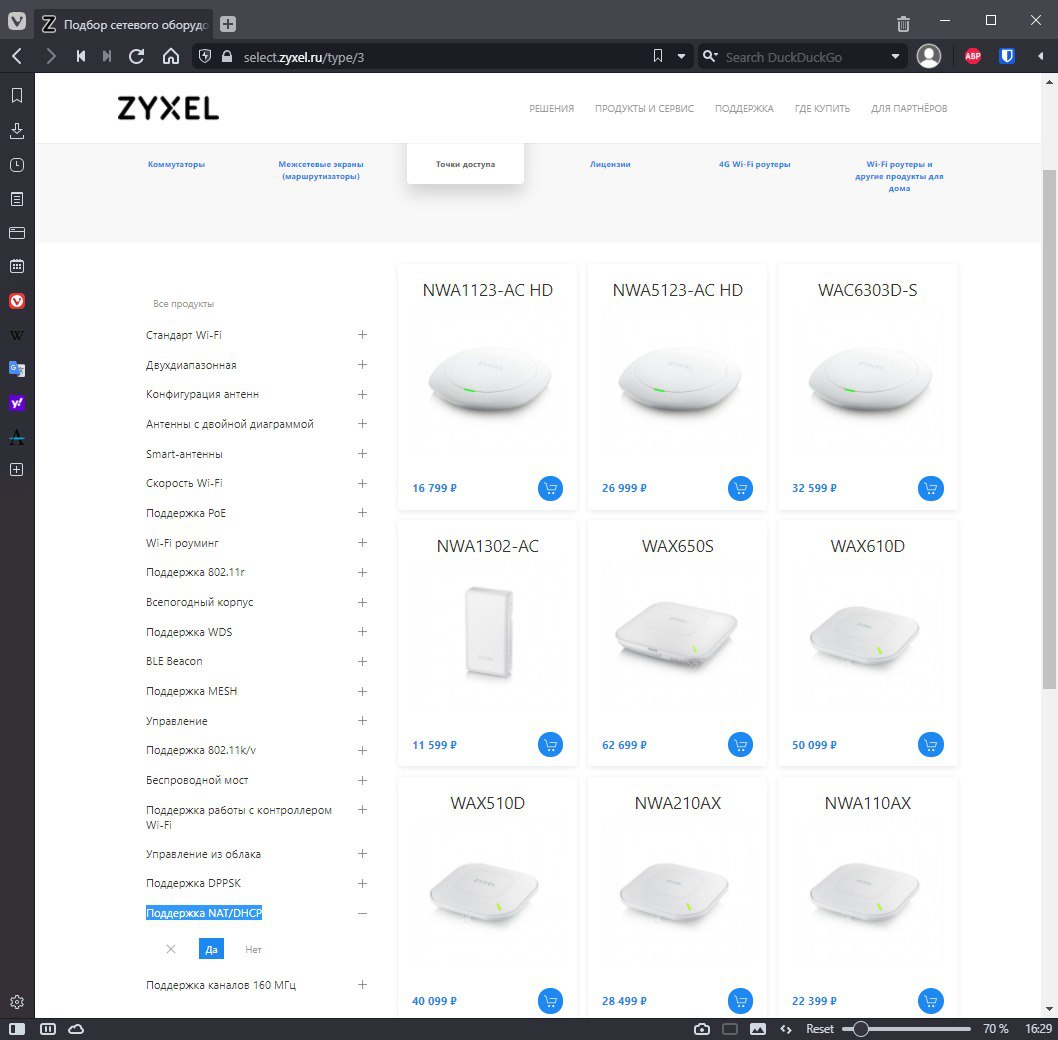Image resolution: width=1058 pixels, height=1040 pixels.
Task: Click the AdBlock Plus extension icon
Action: 972,57
